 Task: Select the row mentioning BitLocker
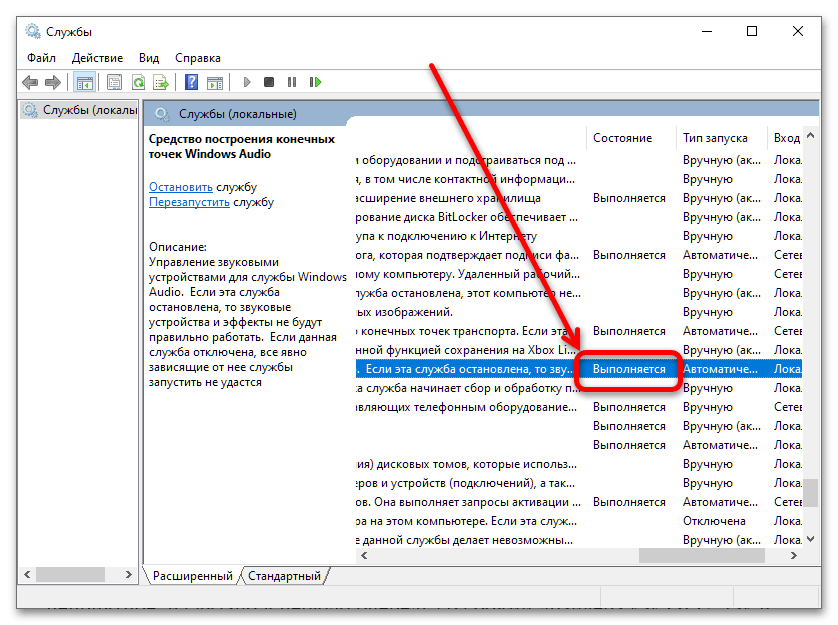579,217
